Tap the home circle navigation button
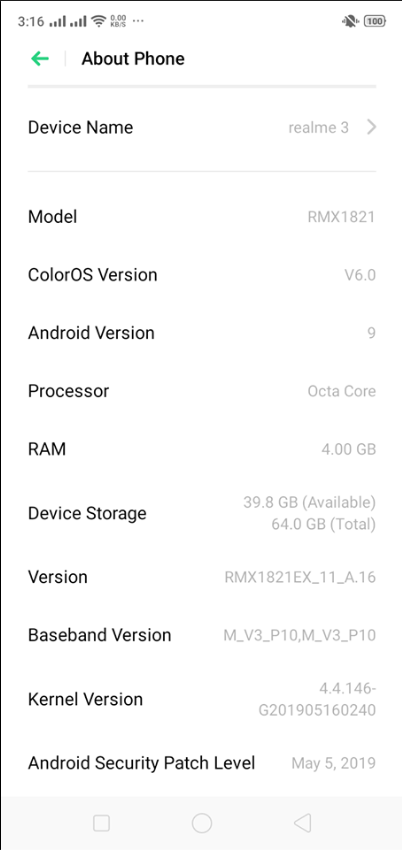Viewport: 402px width, 850px height. (202, 823)
